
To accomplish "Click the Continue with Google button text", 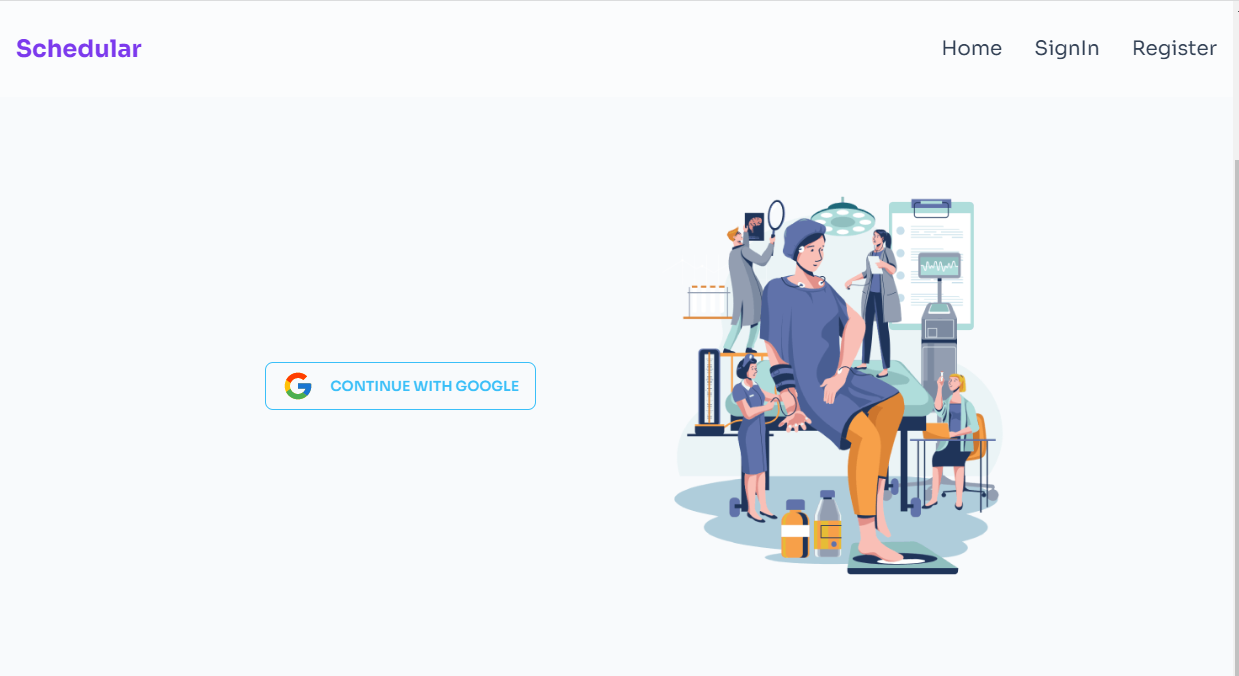I will [x=424, y=386].
